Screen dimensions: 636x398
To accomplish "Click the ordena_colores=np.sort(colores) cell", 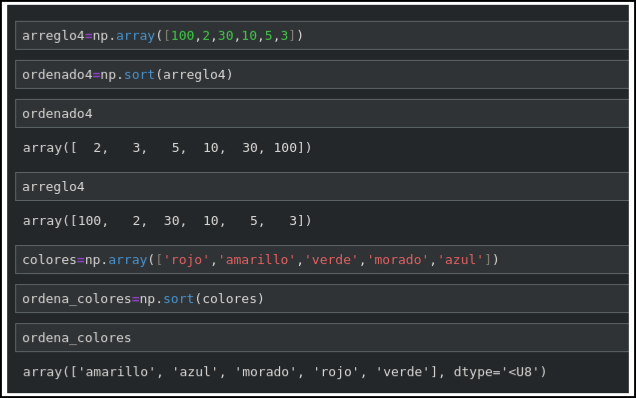I will (x=322, y=299).
